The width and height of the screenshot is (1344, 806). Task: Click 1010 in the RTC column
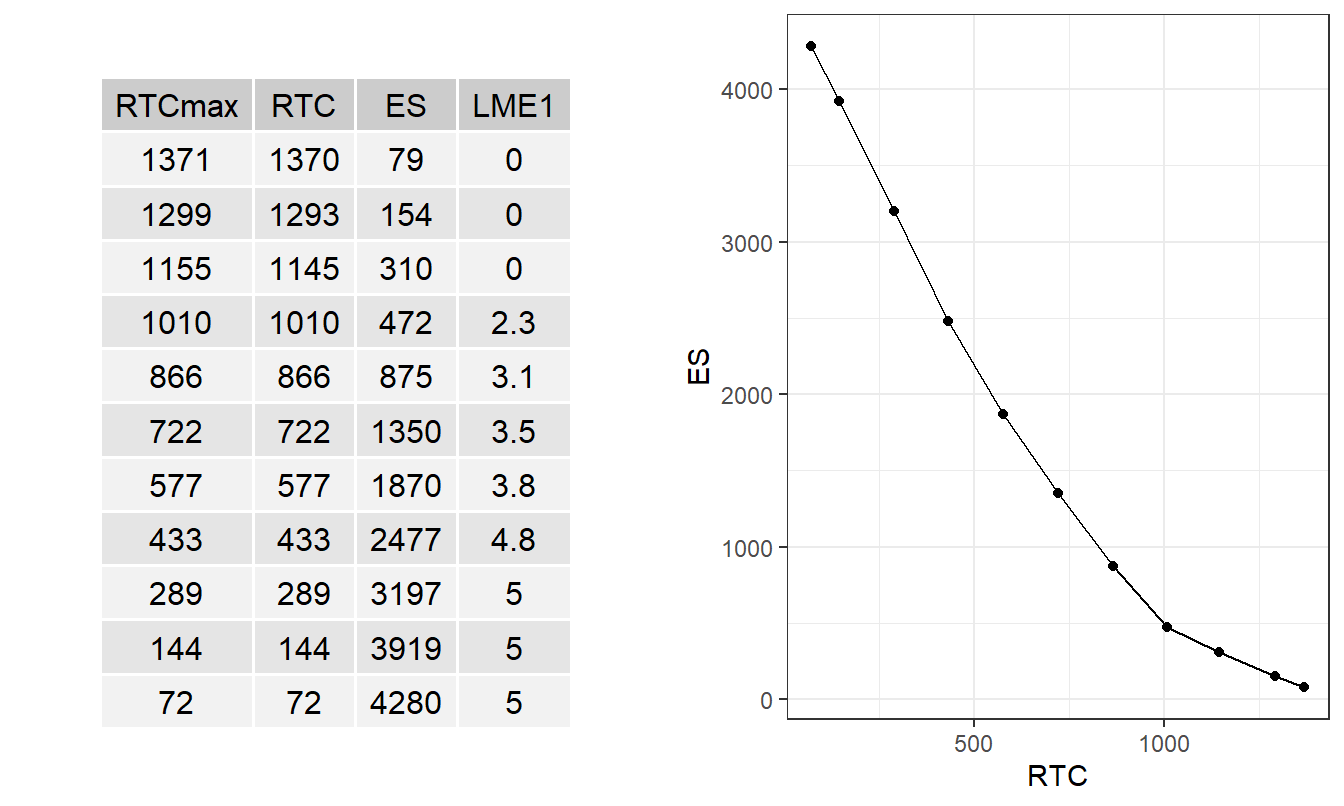[x=304, y=322]
